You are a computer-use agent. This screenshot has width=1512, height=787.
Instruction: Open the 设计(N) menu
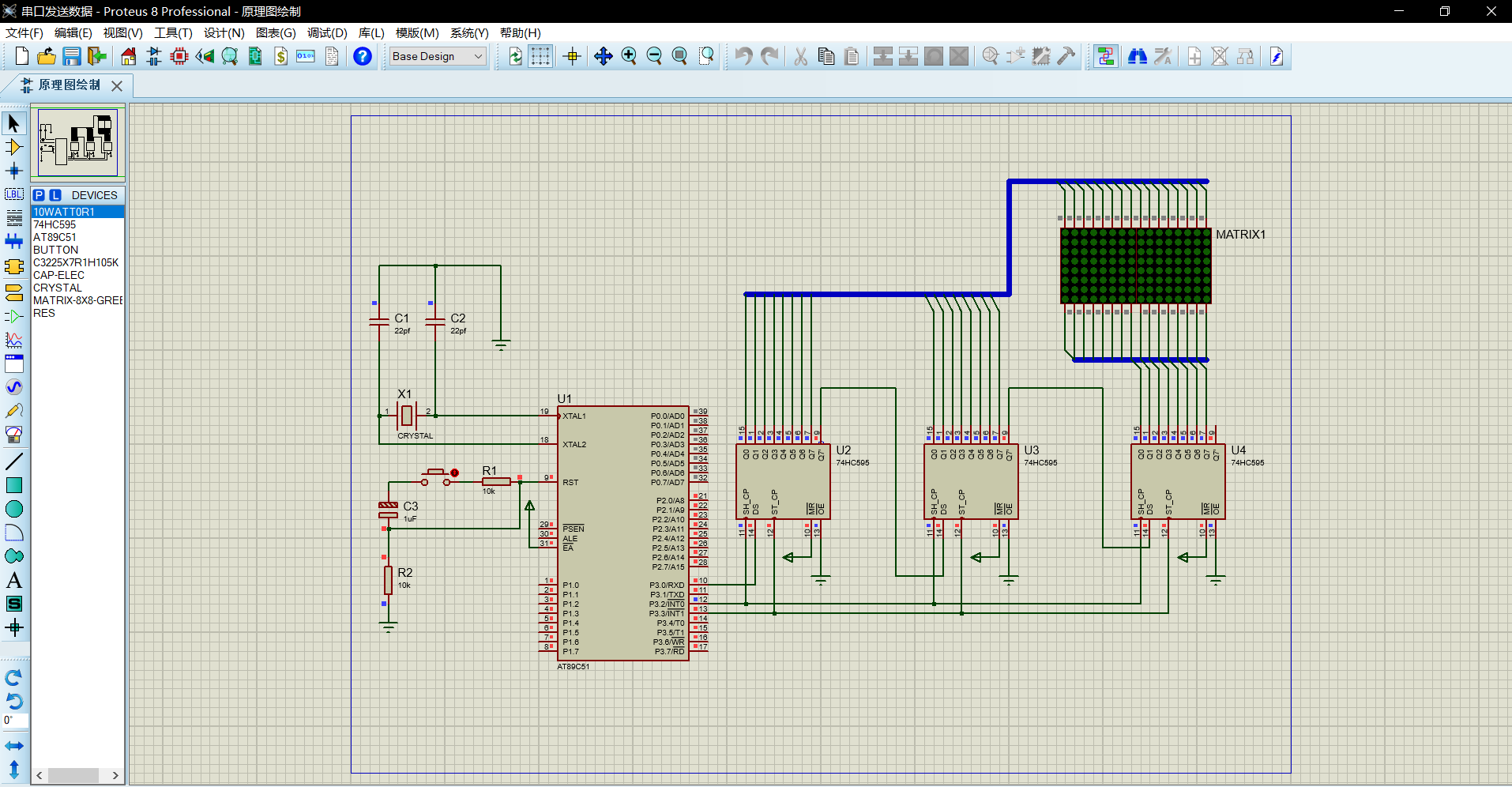(x=224, y=33)
